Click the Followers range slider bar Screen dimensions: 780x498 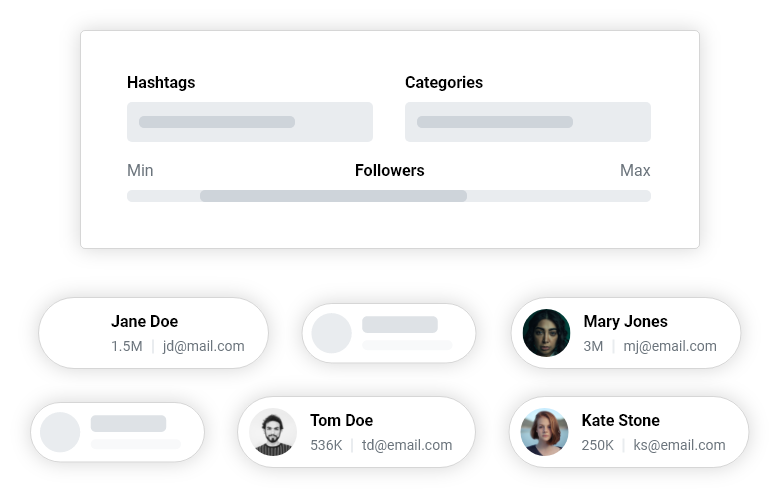(389, 196)
